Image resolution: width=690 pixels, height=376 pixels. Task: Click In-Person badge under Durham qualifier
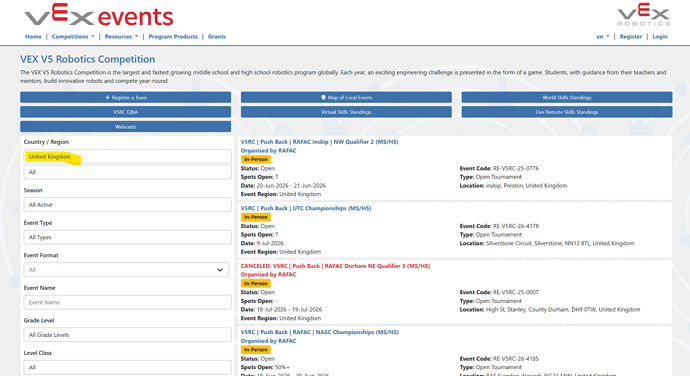(256, 284)
